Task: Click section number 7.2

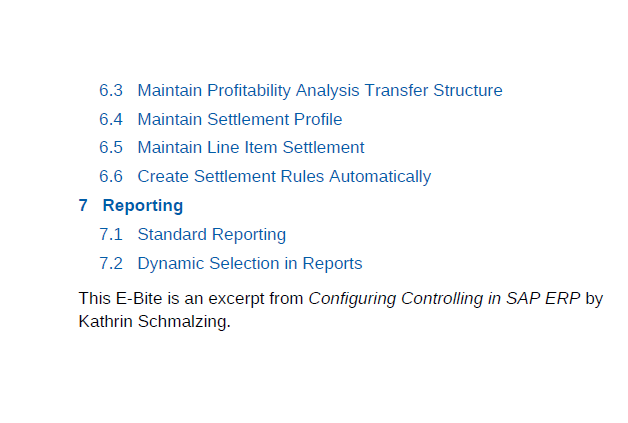Action: point(111,264)
